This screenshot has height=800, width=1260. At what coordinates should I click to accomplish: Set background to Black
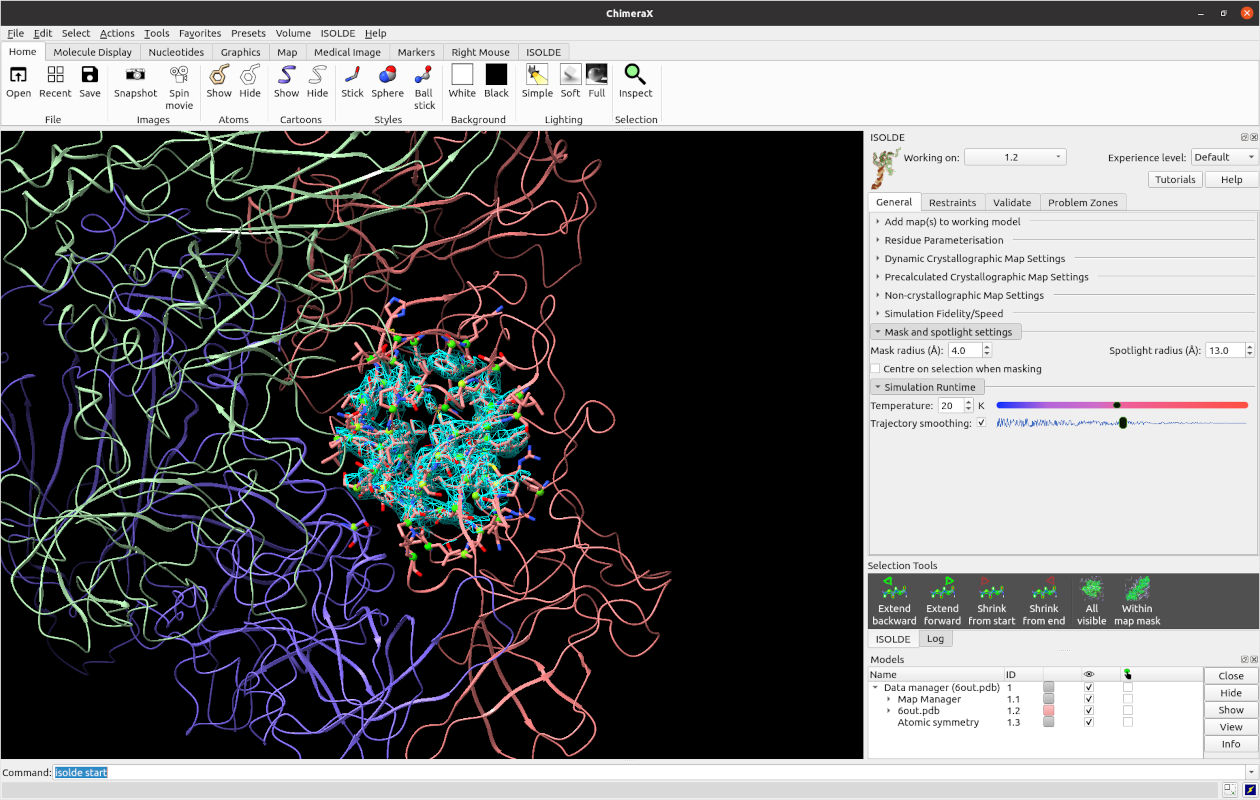pyautogui.click(x=497, y=82)
